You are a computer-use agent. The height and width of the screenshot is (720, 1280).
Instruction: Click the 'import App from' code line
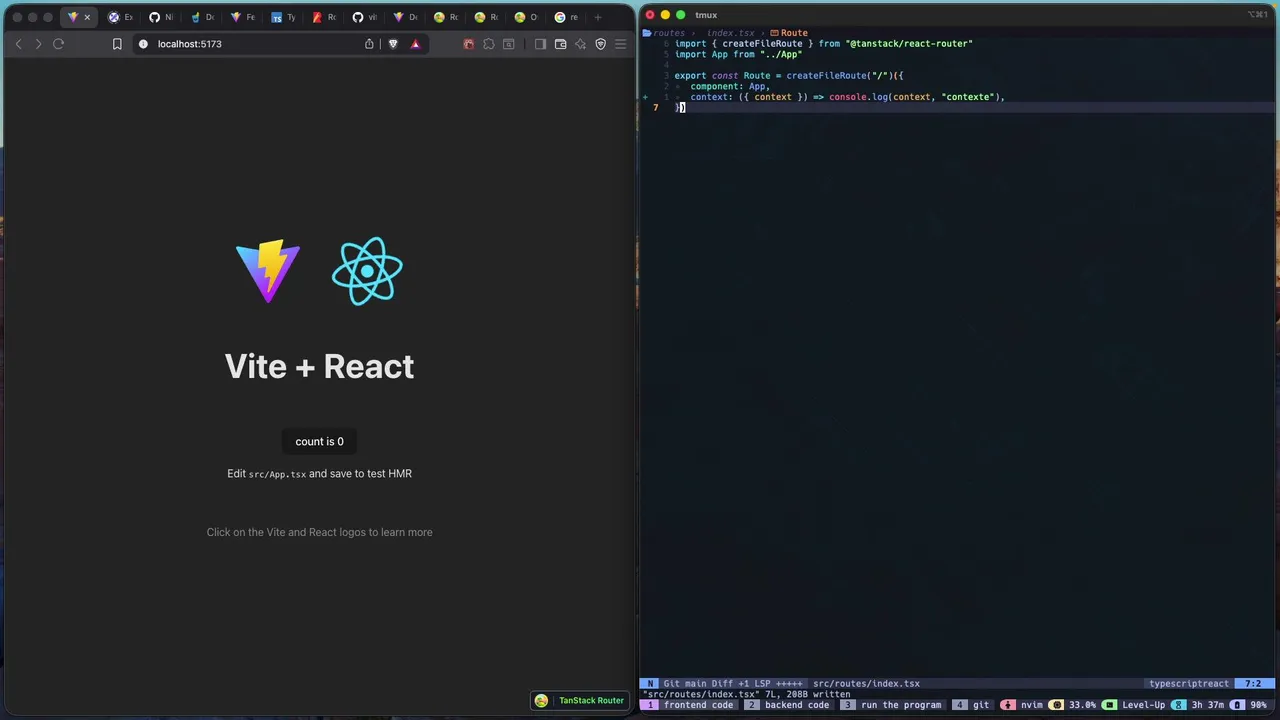pyautogui.click(x=738, y=55)
